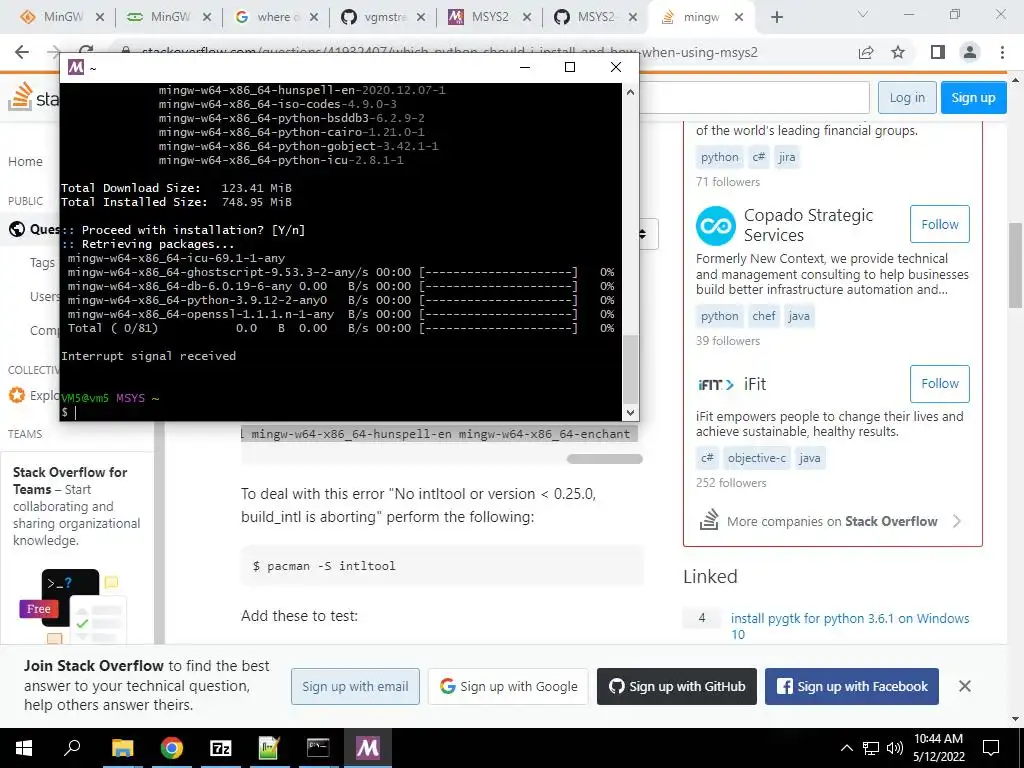Sign up with Facebook

coord(852,686)
